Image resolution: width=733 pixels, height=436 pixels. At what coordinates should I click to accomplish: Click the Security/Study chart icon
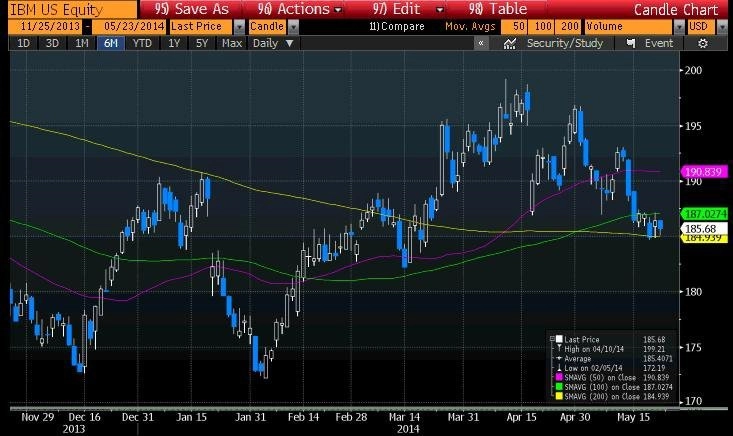(510, 43)
